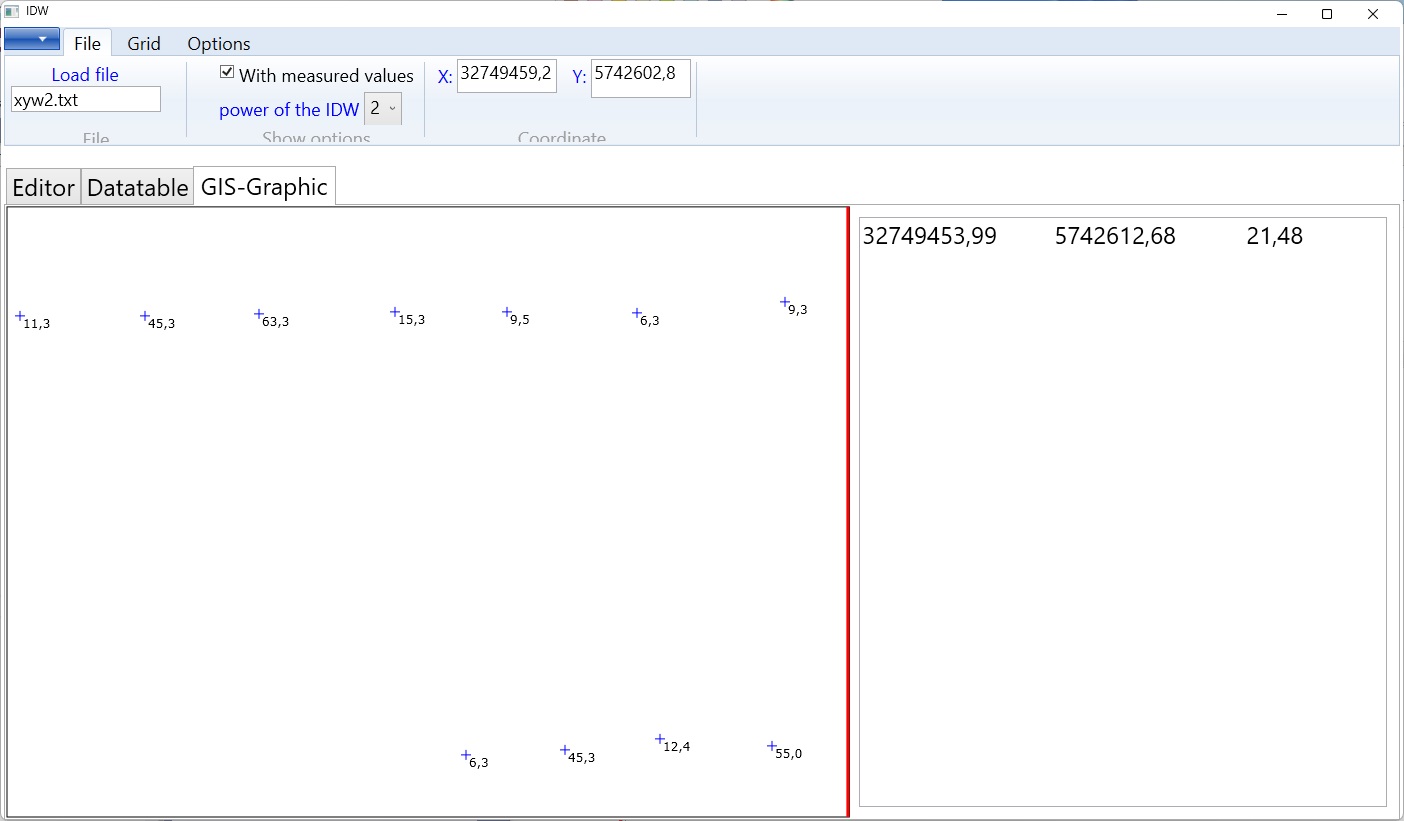The image size is (1404, 821).
Task: Switch to the Editor tab
Action: point(43,187)
